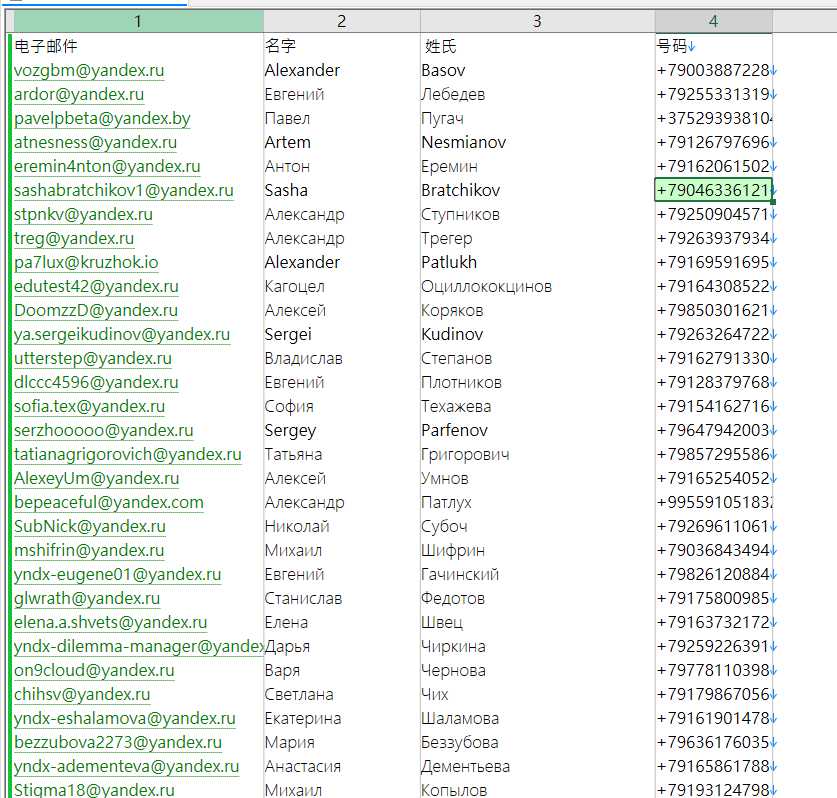Screen dimensions: 837x798
Task: Open the edutest42@yandex.ru email link
Action: pyautogui.click(x=96, y=287)
